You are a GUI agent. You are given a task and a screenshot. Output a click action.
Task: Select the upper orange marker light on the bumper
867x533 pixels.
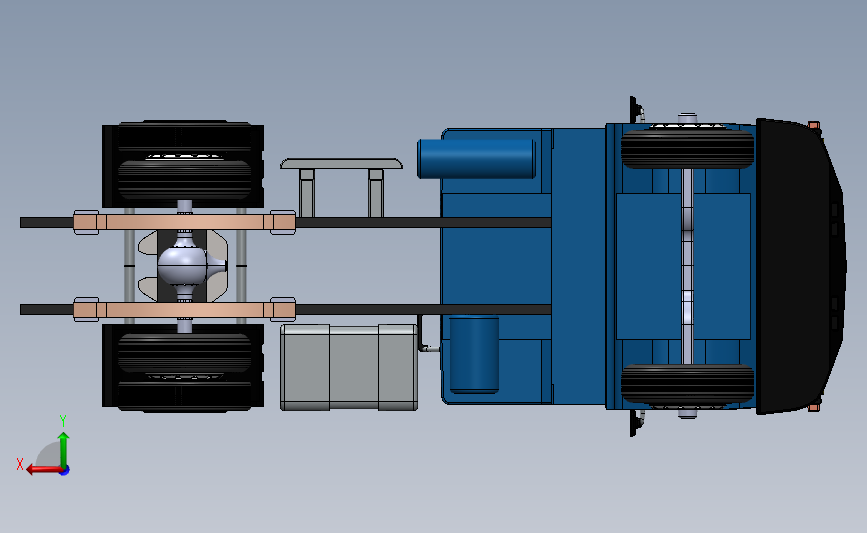(x=813, y=126)
